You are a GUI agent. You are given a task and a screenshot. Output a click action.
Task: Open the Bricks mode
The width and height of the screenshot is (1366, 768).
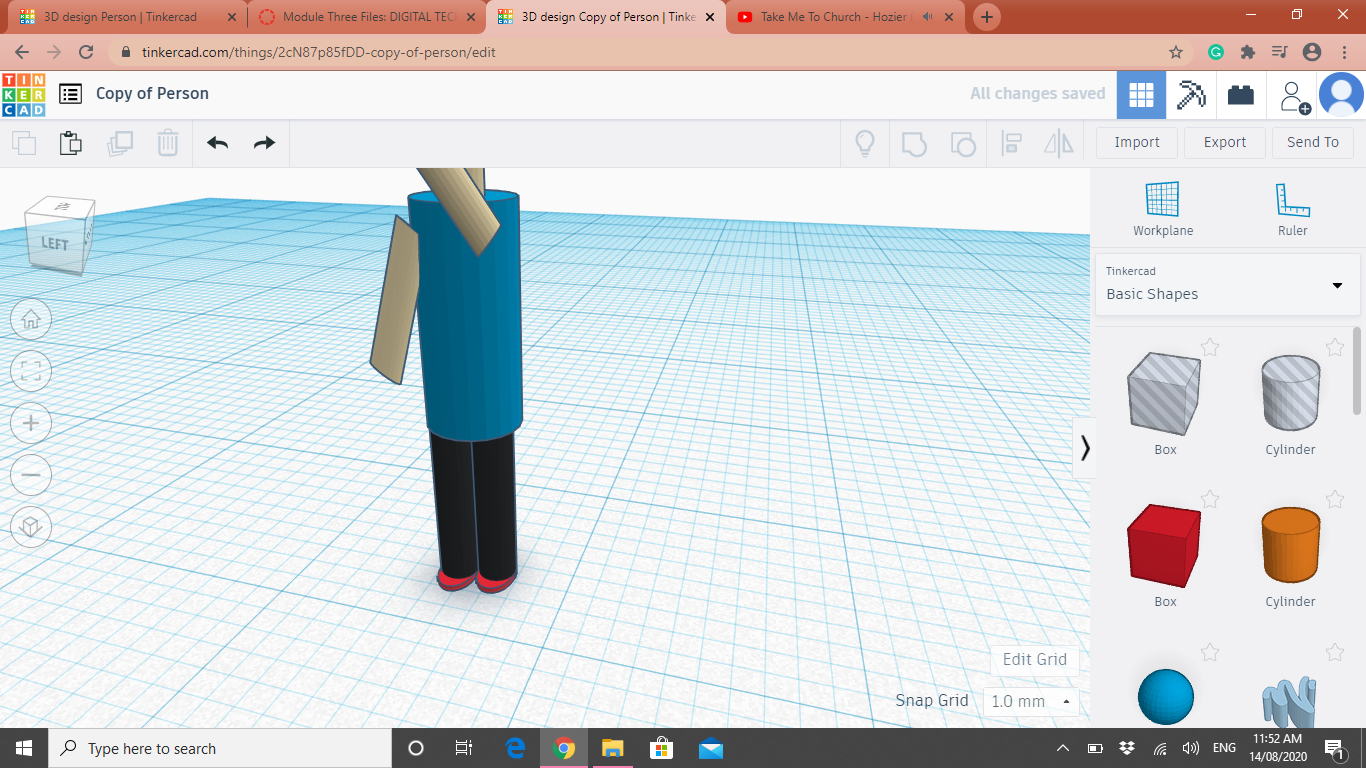pyautogui.click(x=1241, y=95)
